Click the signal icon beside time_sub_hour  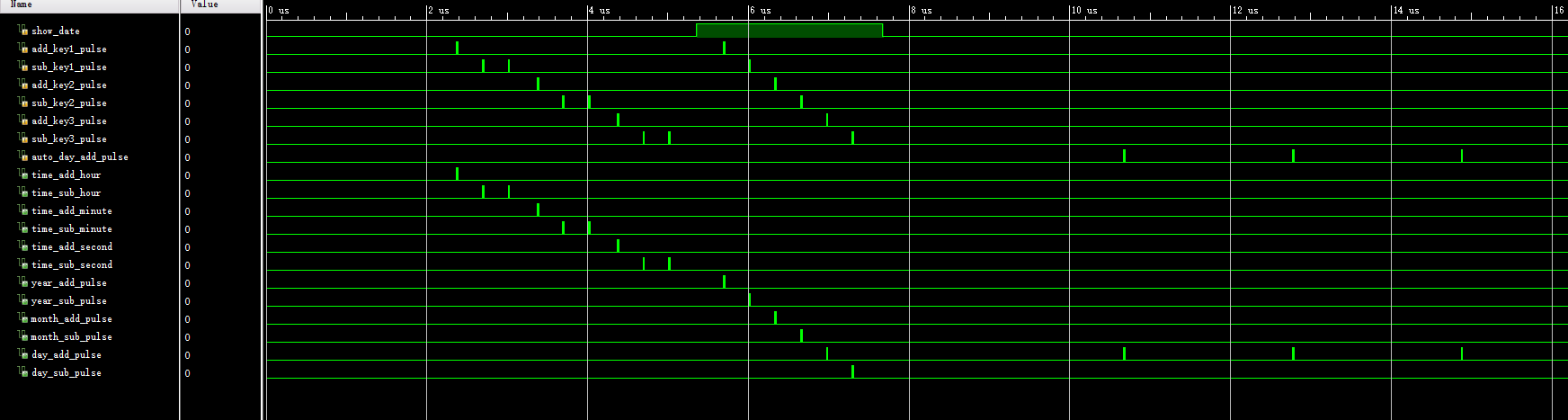[22, 192]
